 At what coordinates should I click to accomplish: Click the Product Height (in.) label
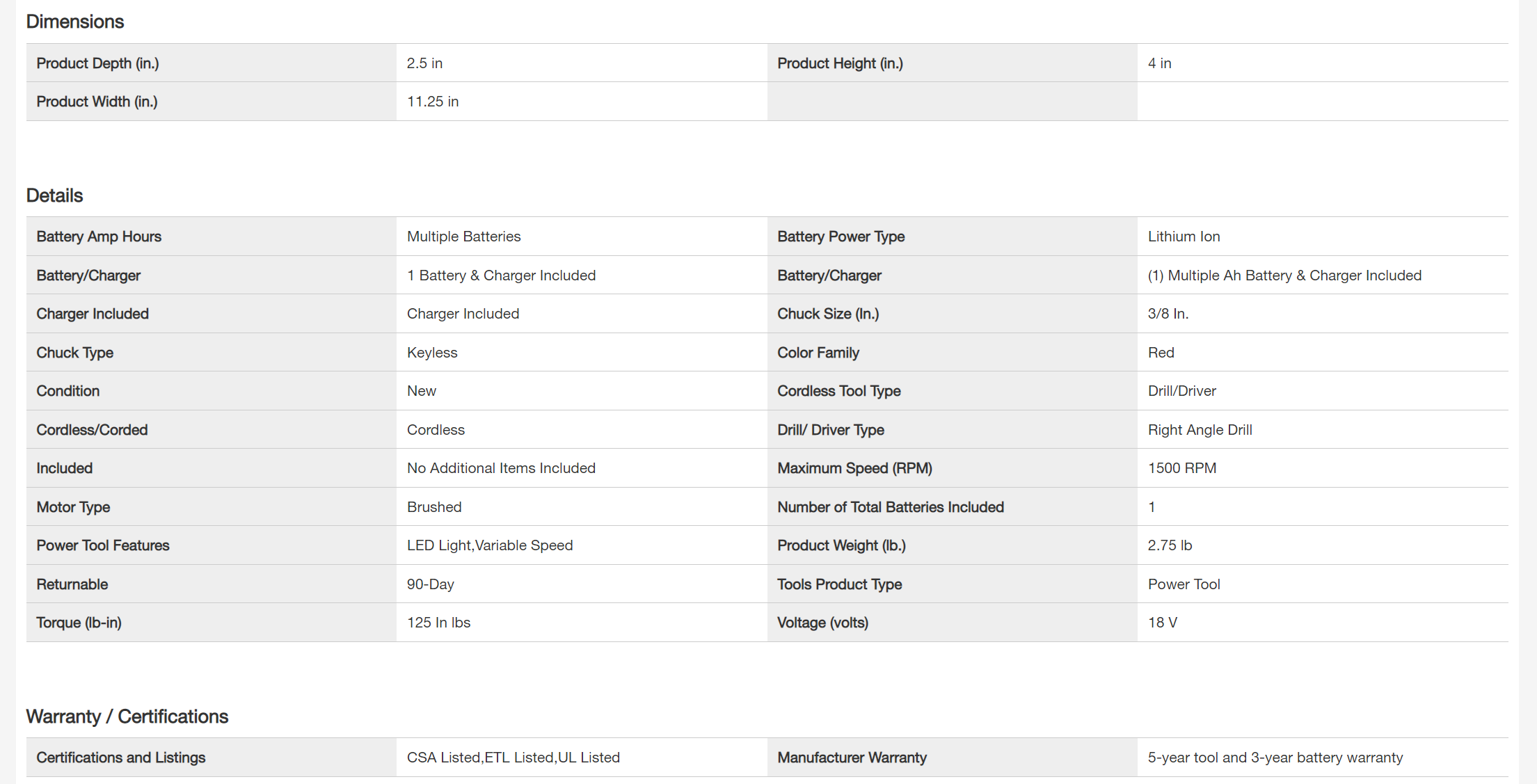tap(840, 63)
